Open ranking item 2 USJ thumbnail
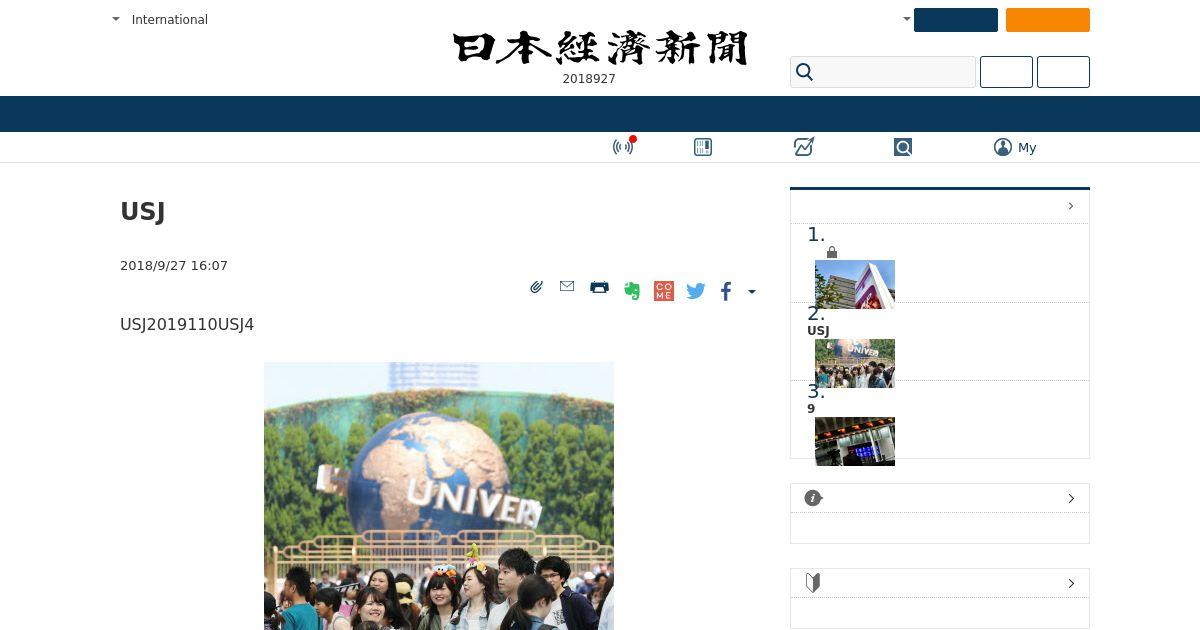Screen dimensions: 1200x630 click(855, 363)
